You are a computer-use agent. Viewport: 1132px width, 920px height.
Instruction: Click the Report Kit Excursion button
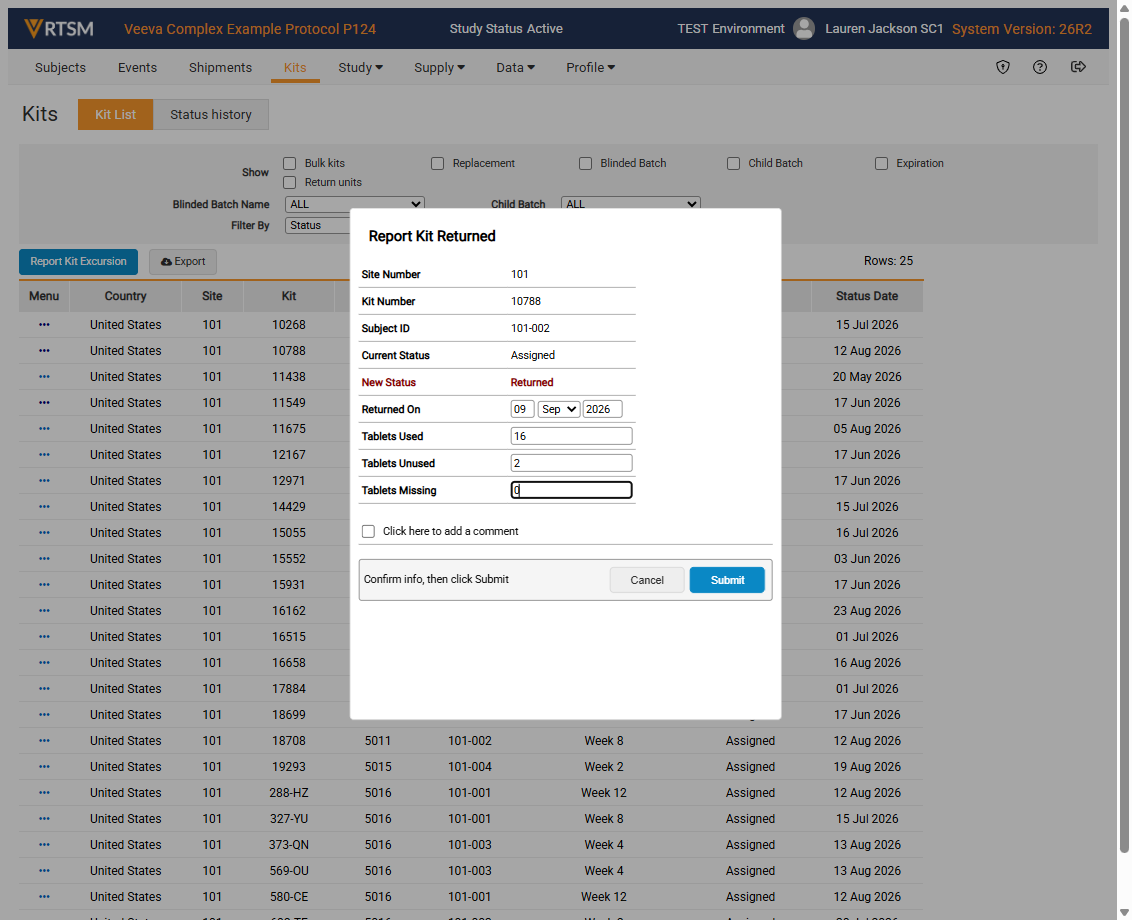78,261
